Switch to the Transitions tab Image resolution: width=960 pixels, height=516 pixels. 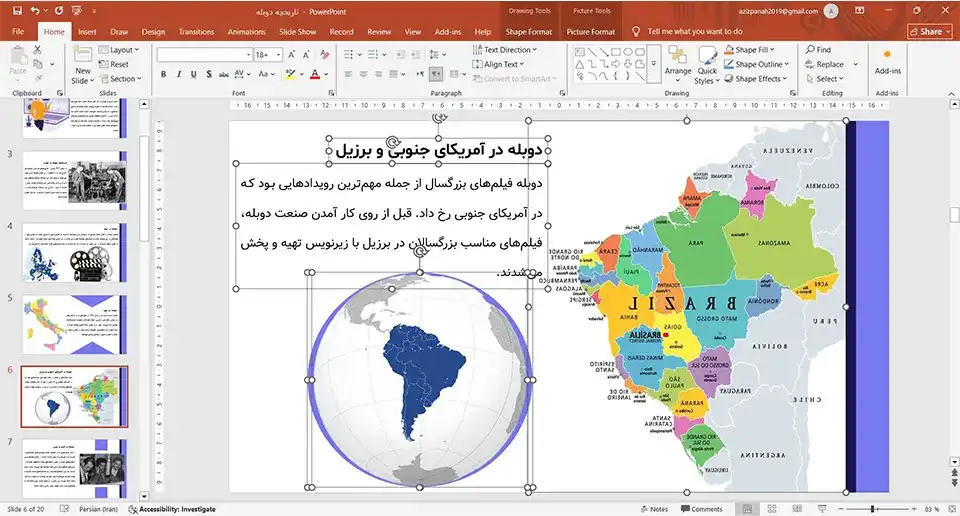click(x=196, y=31)
